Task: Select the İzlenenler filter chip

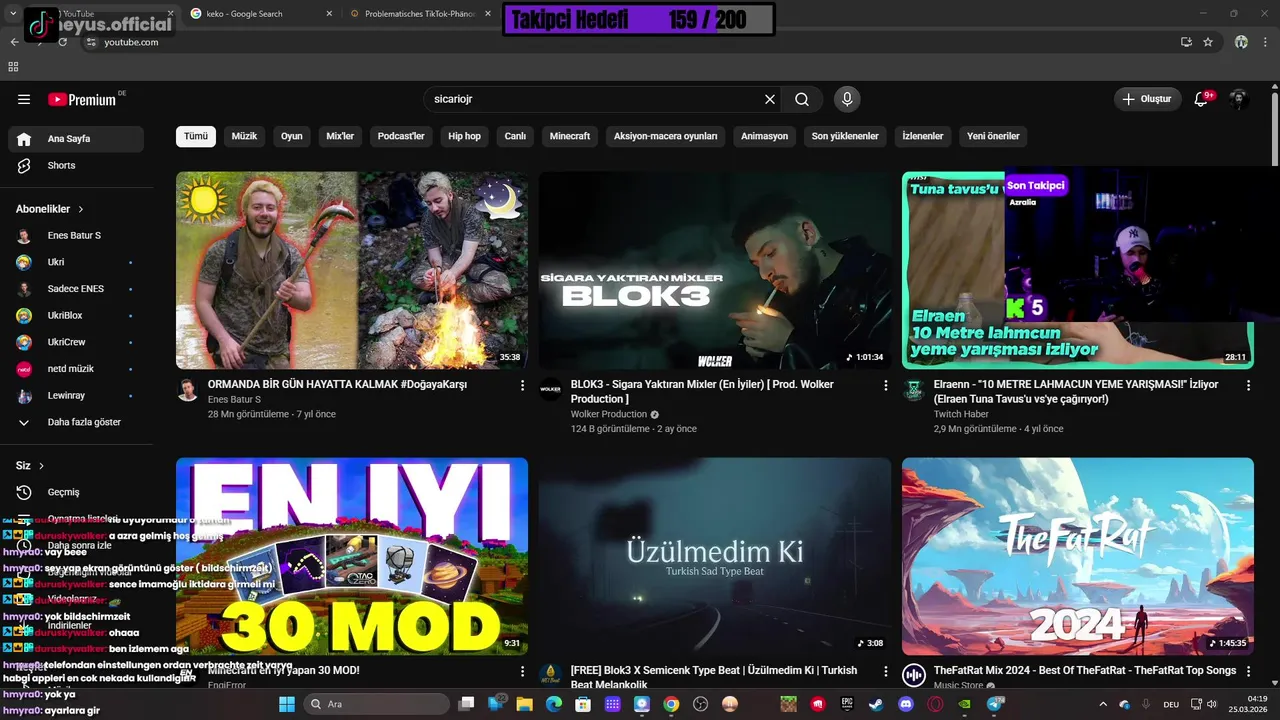Action: (923, 136)
